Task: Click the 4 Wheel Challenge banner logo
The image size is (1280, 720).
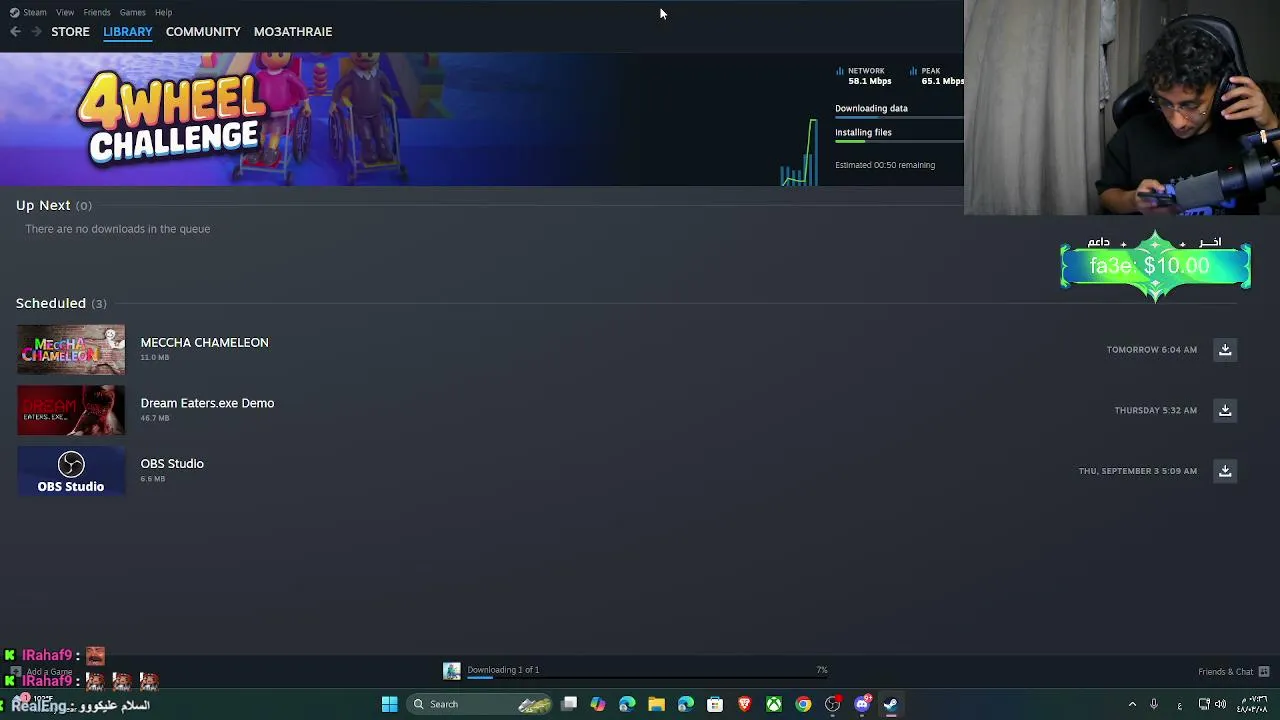Action: (x=172, y=118)
